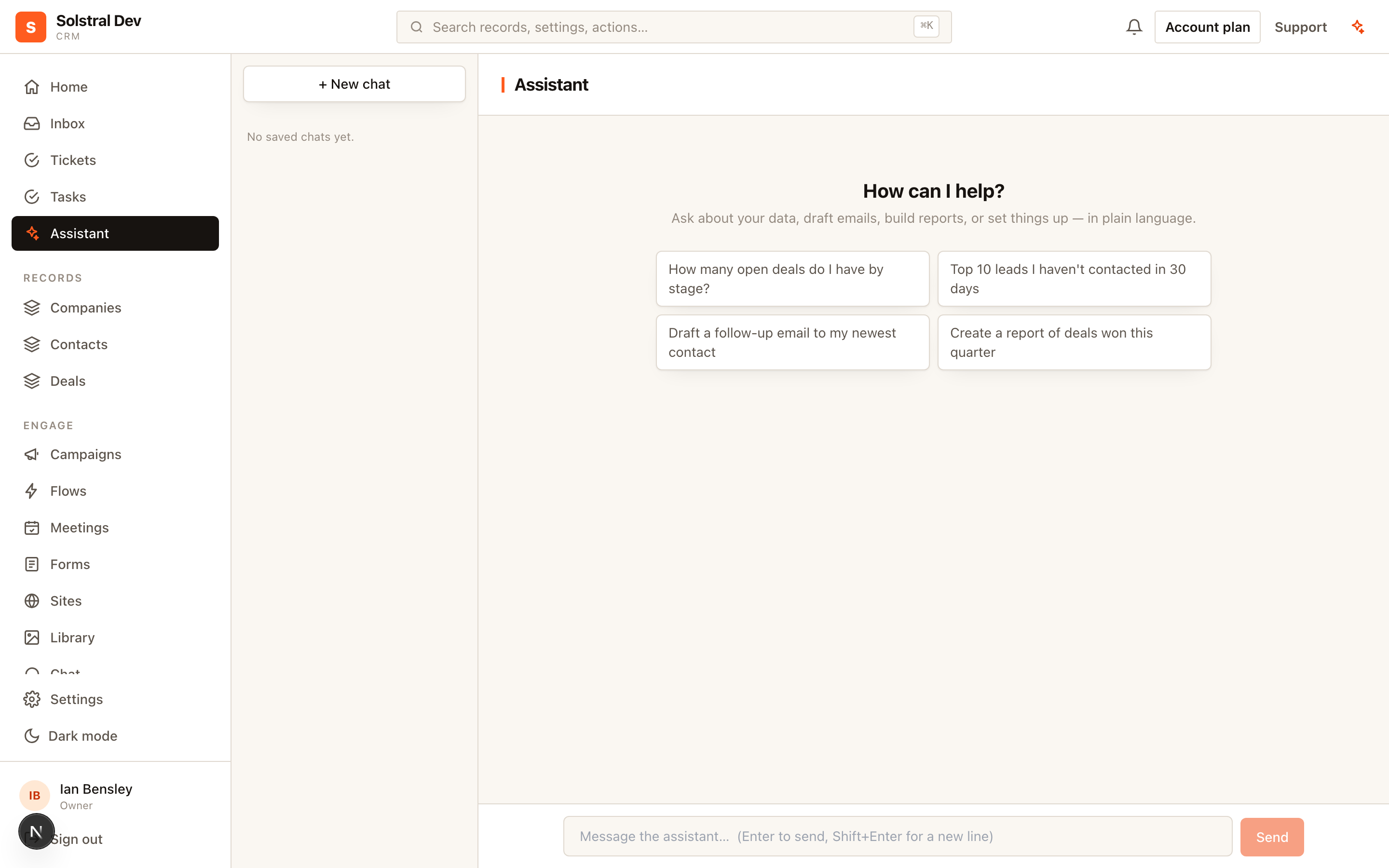This screenshot has width=1389, height=868.
Task: Click the Meetings calendar icon
Action: (32, 528)
